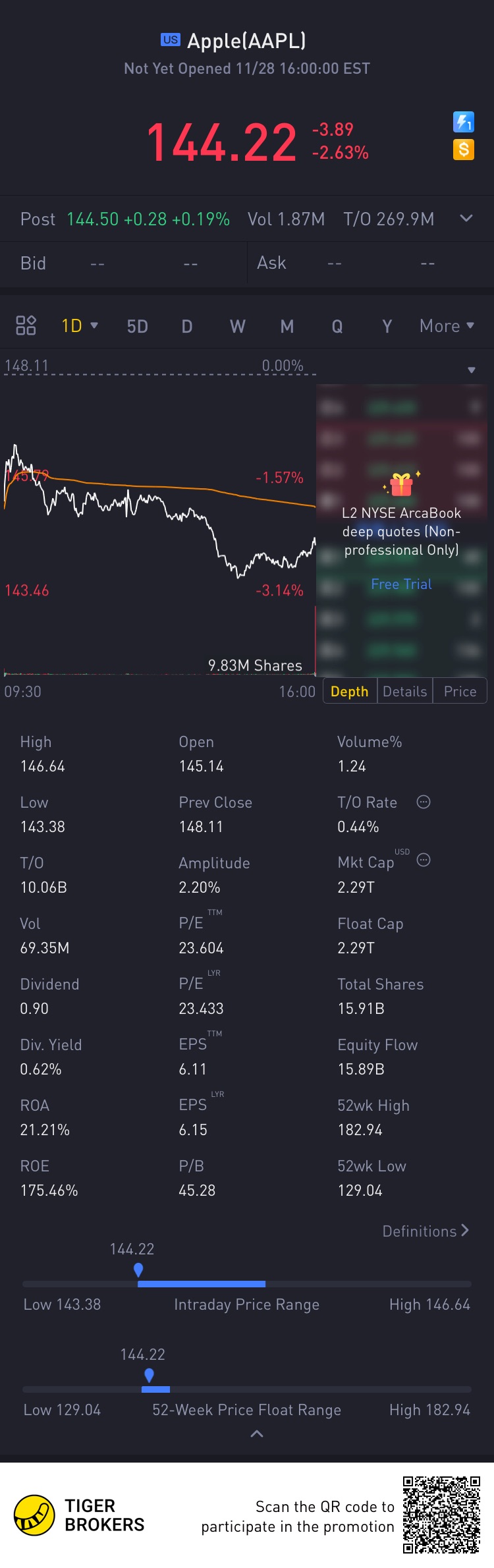Select the 5D chart period
The image size is (494, 1568).
click(x=137, y=326)
